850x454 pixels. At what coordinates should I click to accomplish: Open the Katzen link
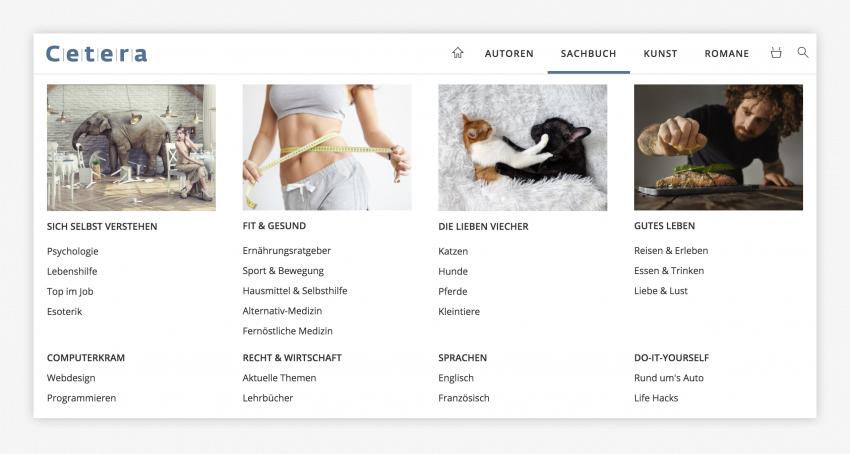click(453, 251)
